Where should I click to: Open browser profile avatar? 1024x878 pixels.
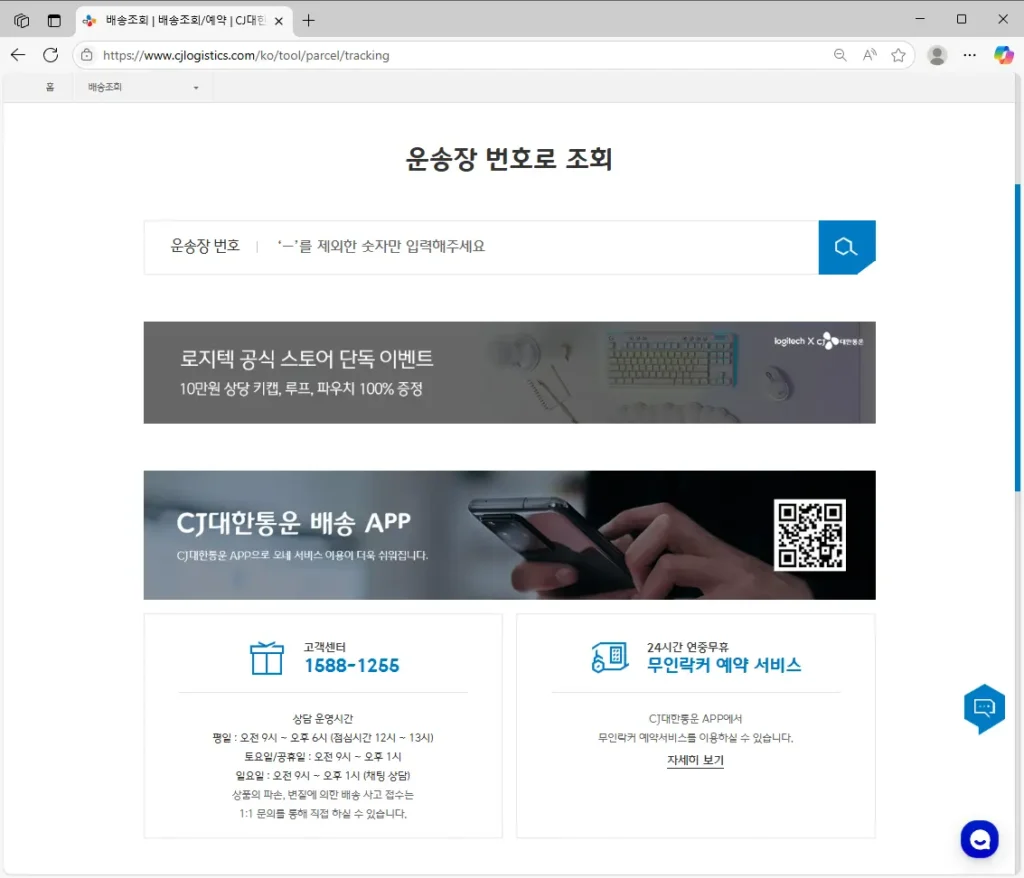click(x=937, y=55)
